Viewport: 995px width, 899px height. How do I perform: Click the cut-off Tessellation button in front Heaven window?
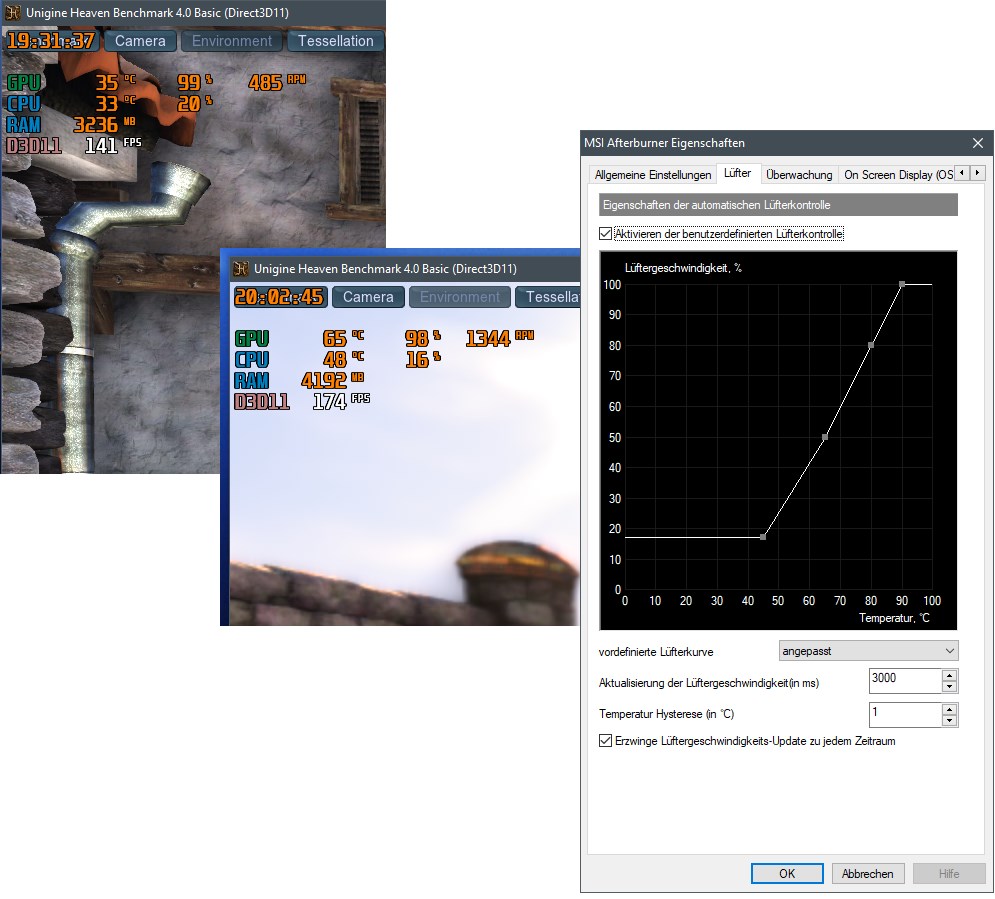tap(548, 297)
